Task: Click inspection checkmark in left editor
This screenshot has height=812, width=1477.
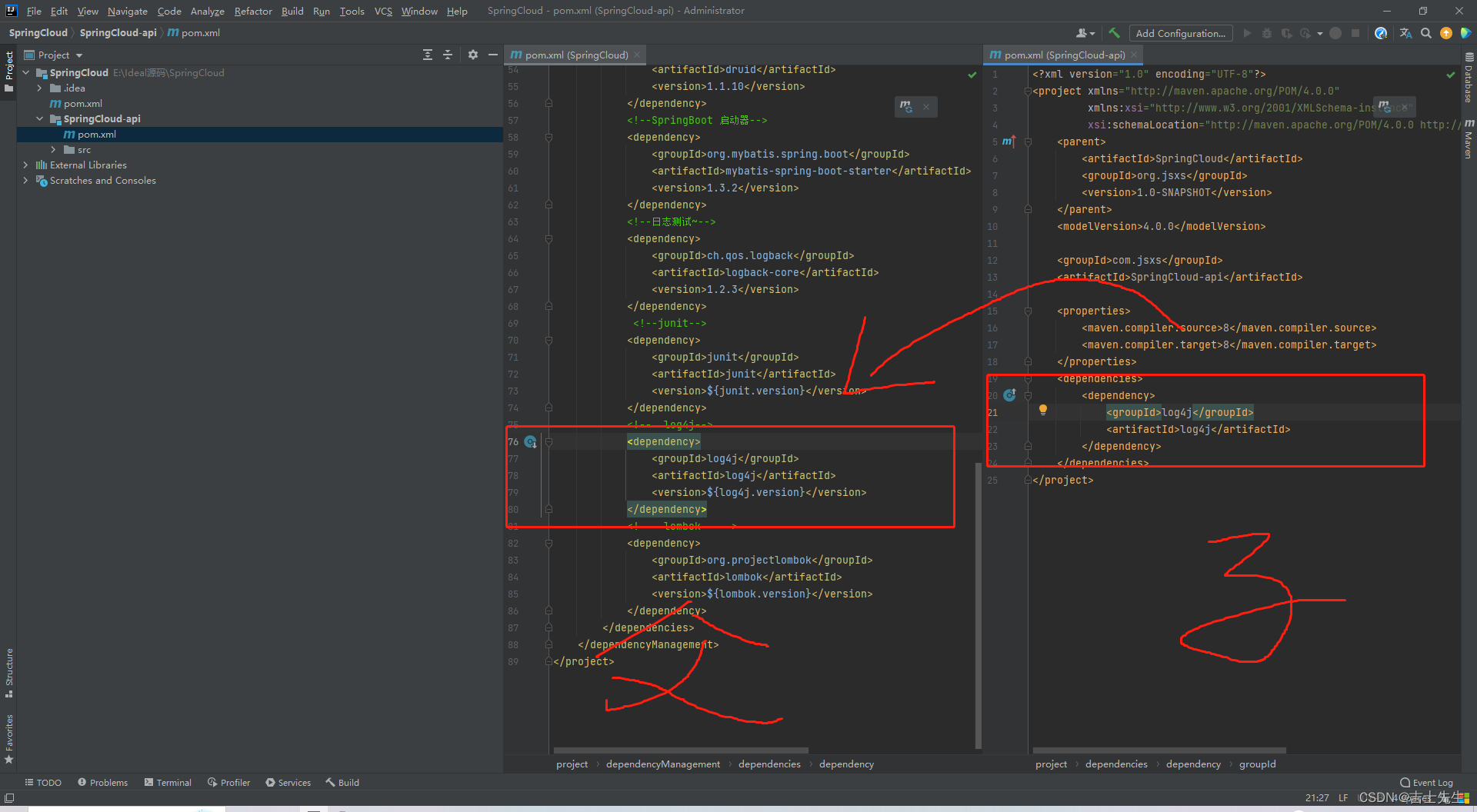Action: (972, 75)
